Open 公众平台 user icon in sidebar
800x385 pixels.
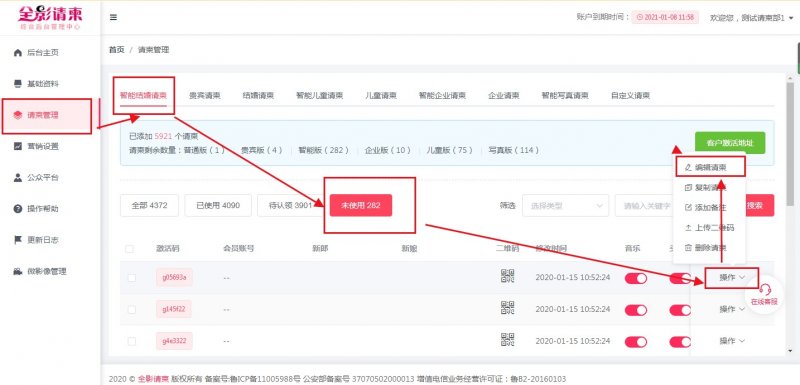[x=18, y=177]
